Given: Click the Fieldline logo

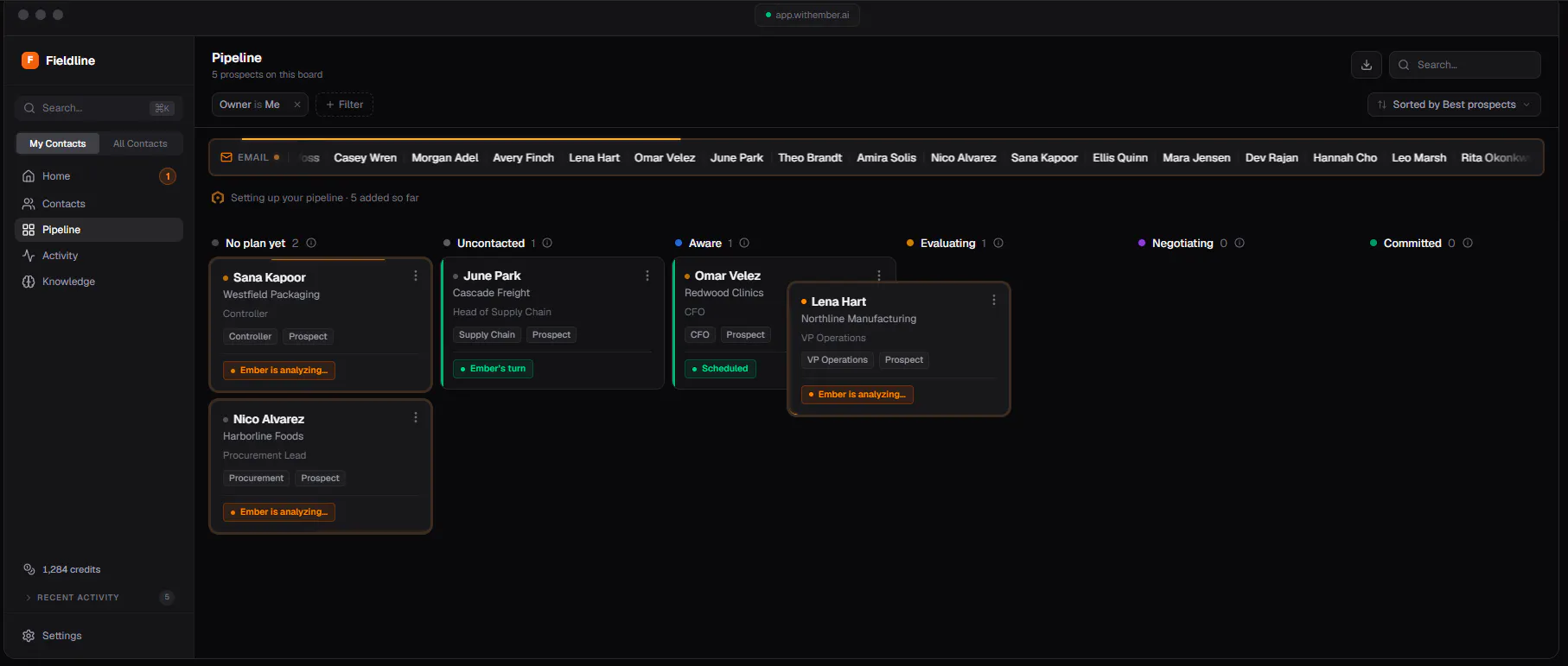Looking at the screenshot, I should 30,60.
